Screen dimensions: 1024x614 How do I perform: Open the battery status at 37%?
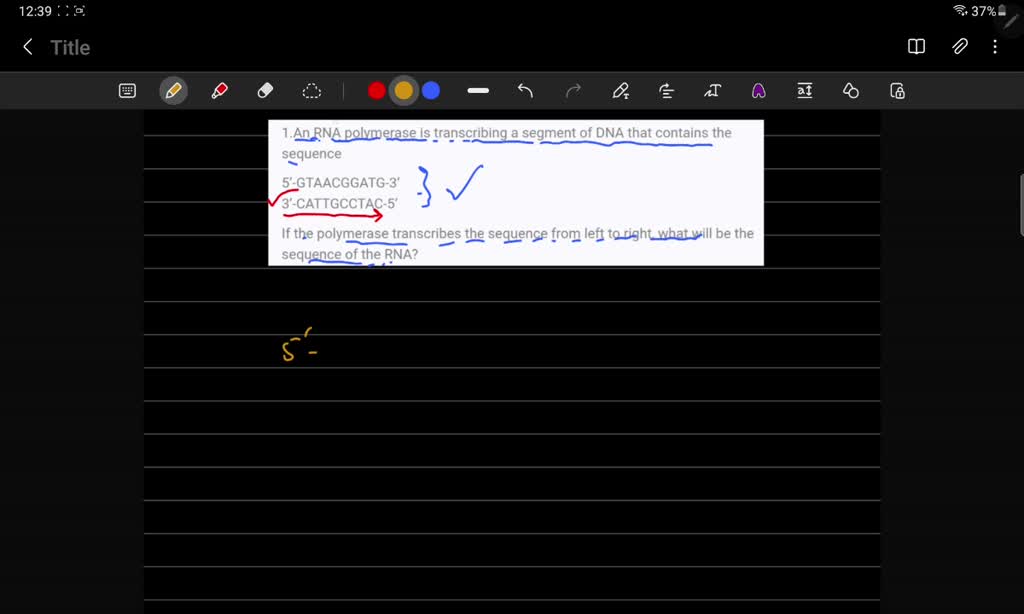tap(983, 11)
